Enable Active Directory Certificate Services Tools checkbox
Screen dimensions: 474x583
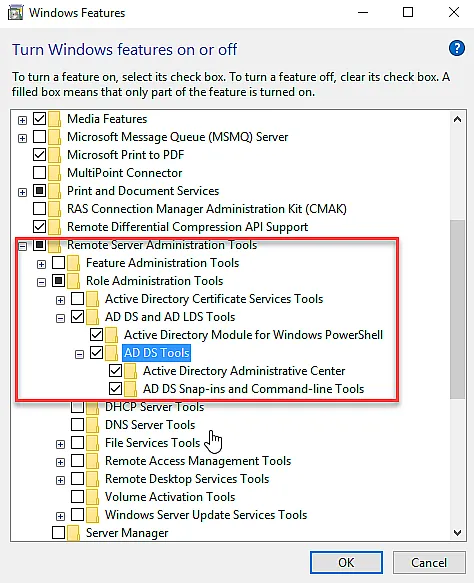[x=77, y=299]
